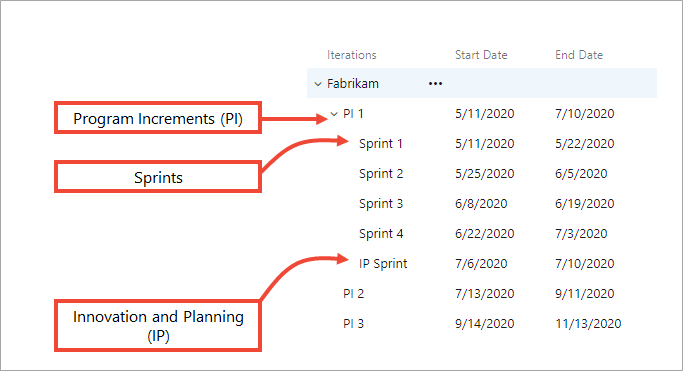Open the Fabrikam more options ellipsis

(435, 84)
